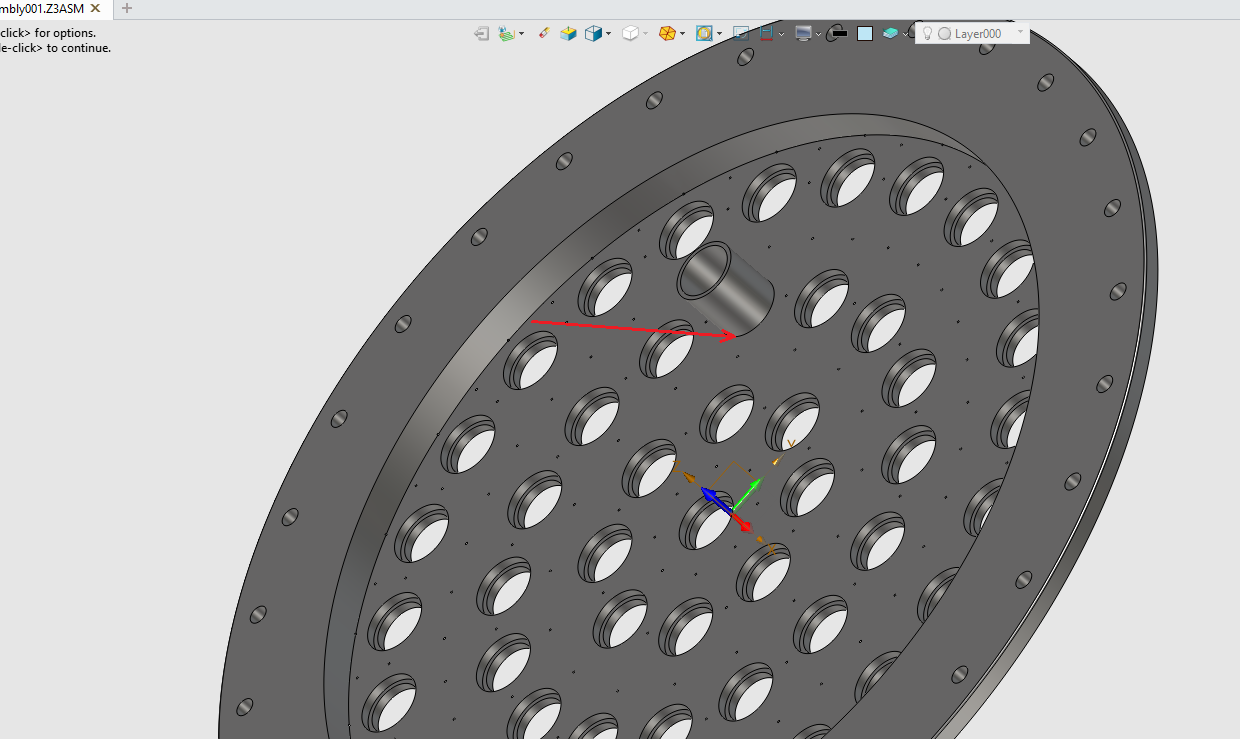Click the square frame toolbar icon
The width and height of the screenshot is (1241, 741).
coord(741,33)
